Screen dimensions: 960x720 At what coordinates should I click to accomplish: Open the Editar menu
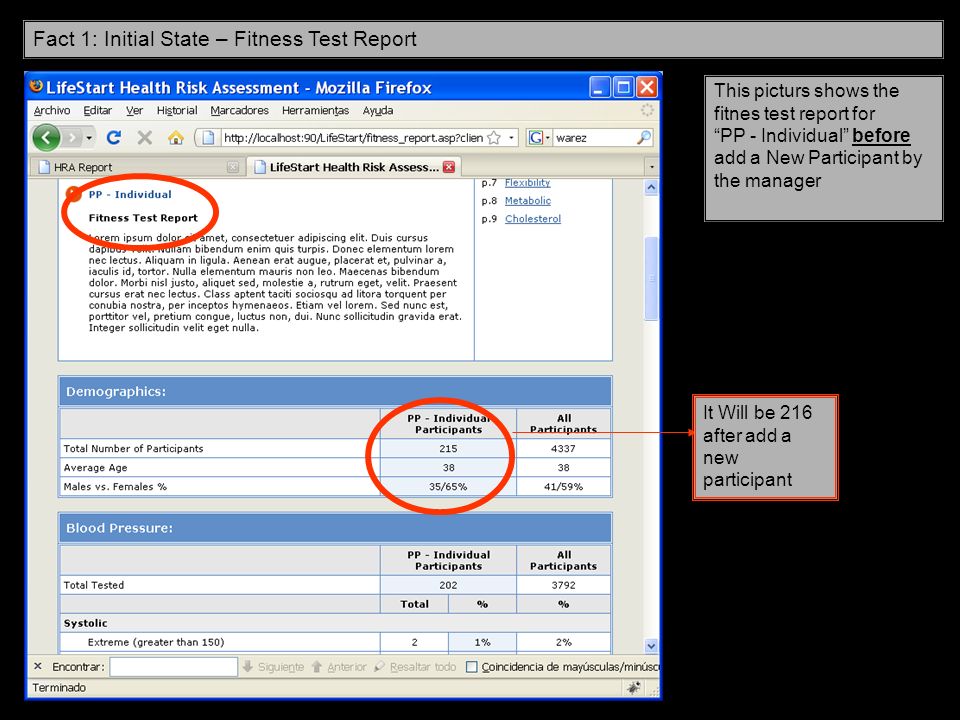[x=98, y=110]
